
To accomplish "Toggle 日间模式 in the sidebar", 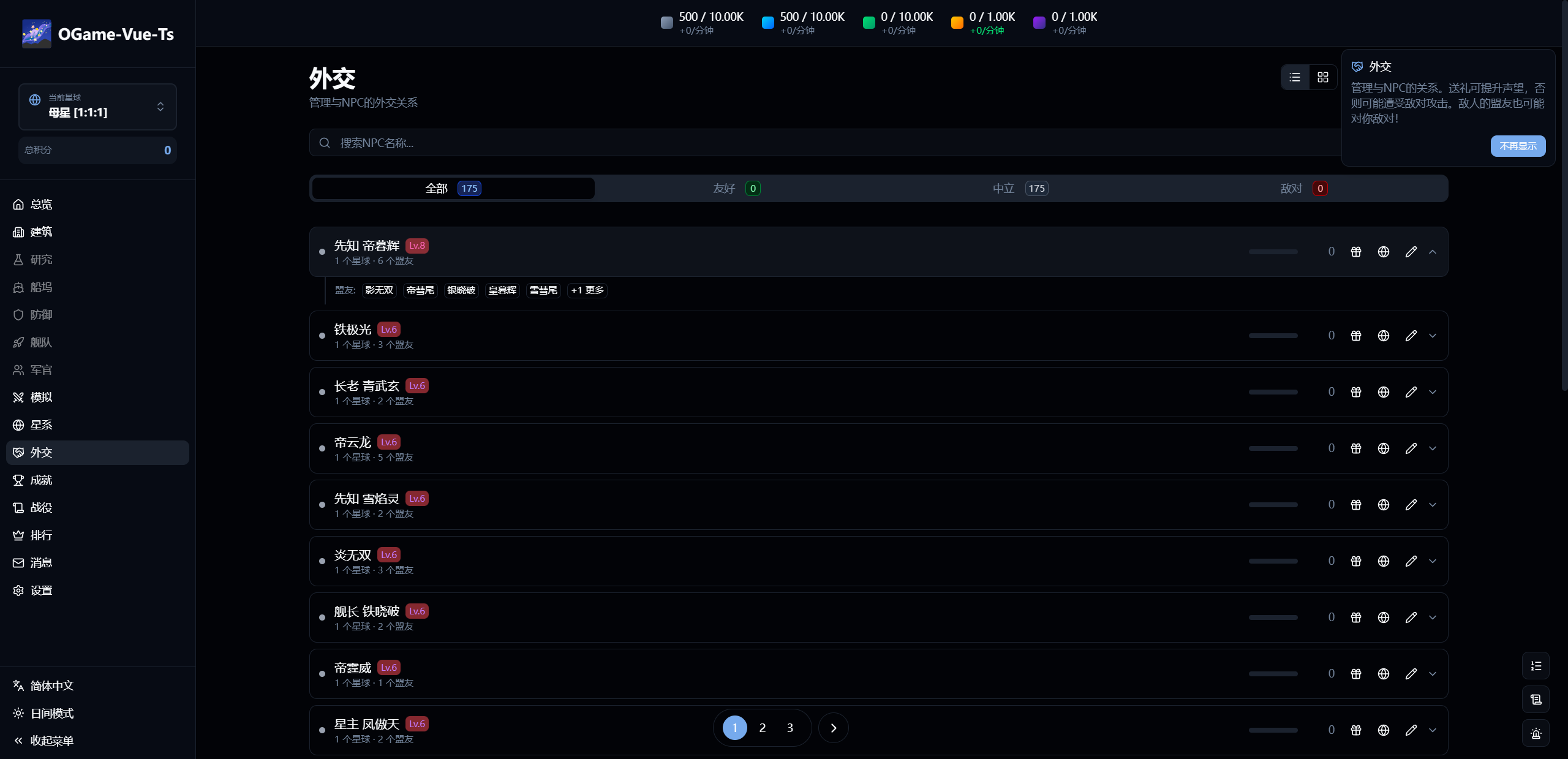I will point(51,713).
